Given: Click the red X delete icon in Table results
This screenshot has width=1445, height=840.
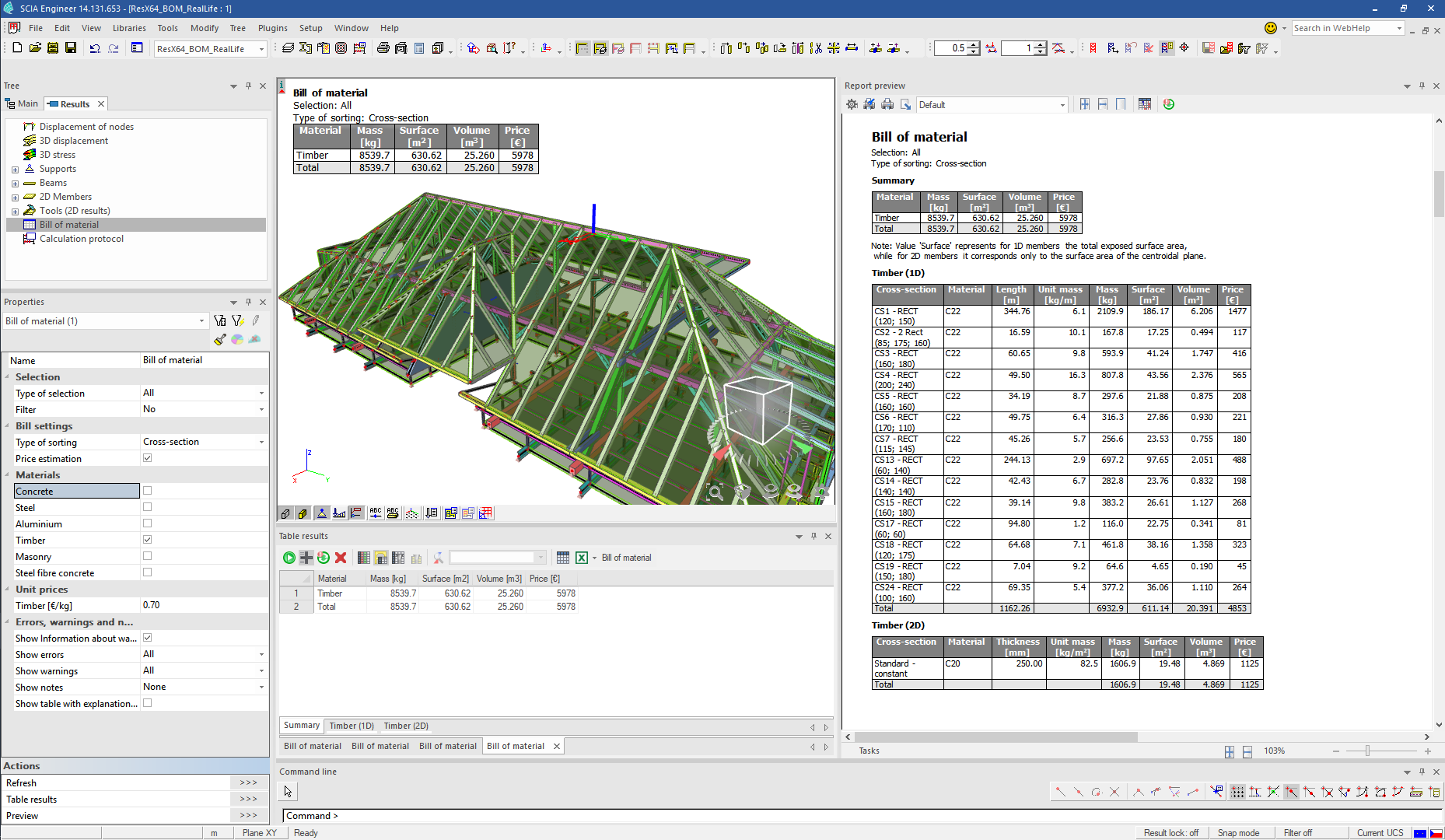Looking at the screenshot, I should tap(341, 558).
